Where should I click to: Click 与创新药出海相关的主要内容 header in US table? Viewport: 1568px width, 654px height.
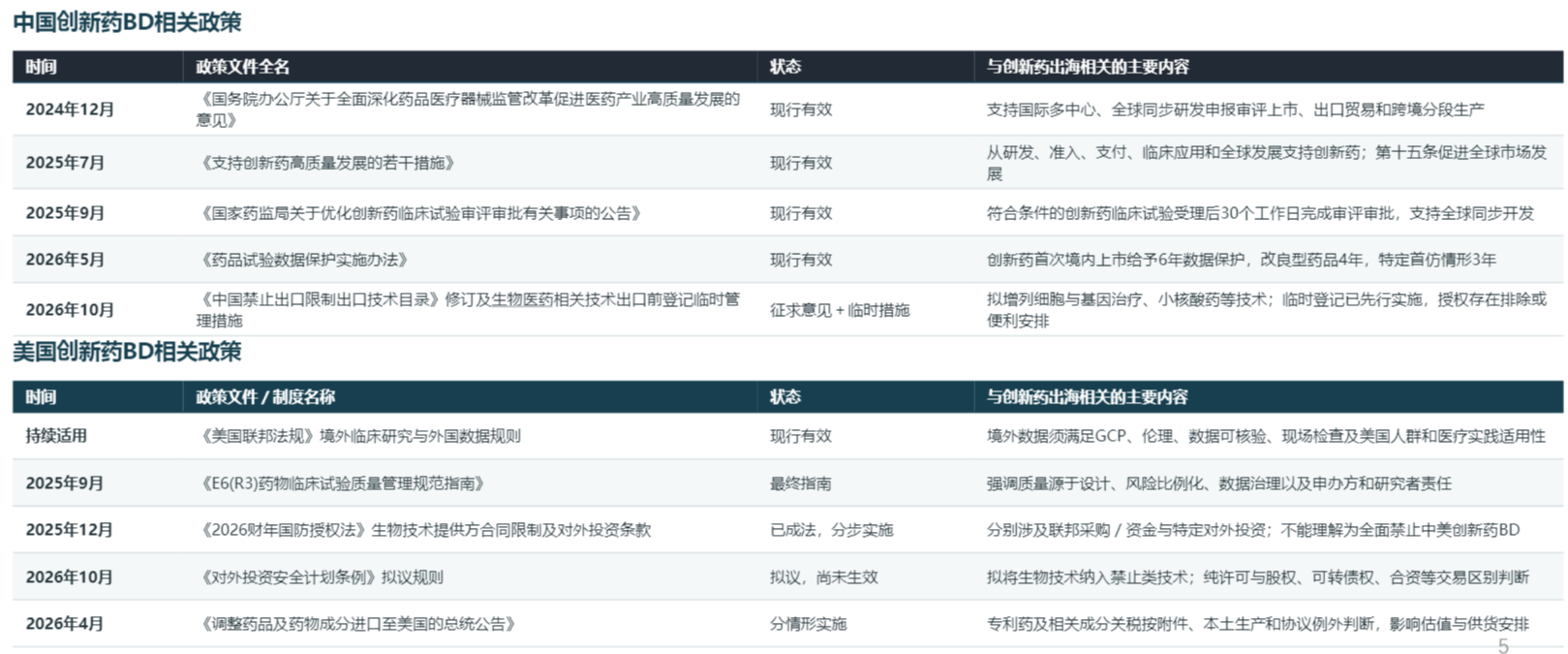1087,396
